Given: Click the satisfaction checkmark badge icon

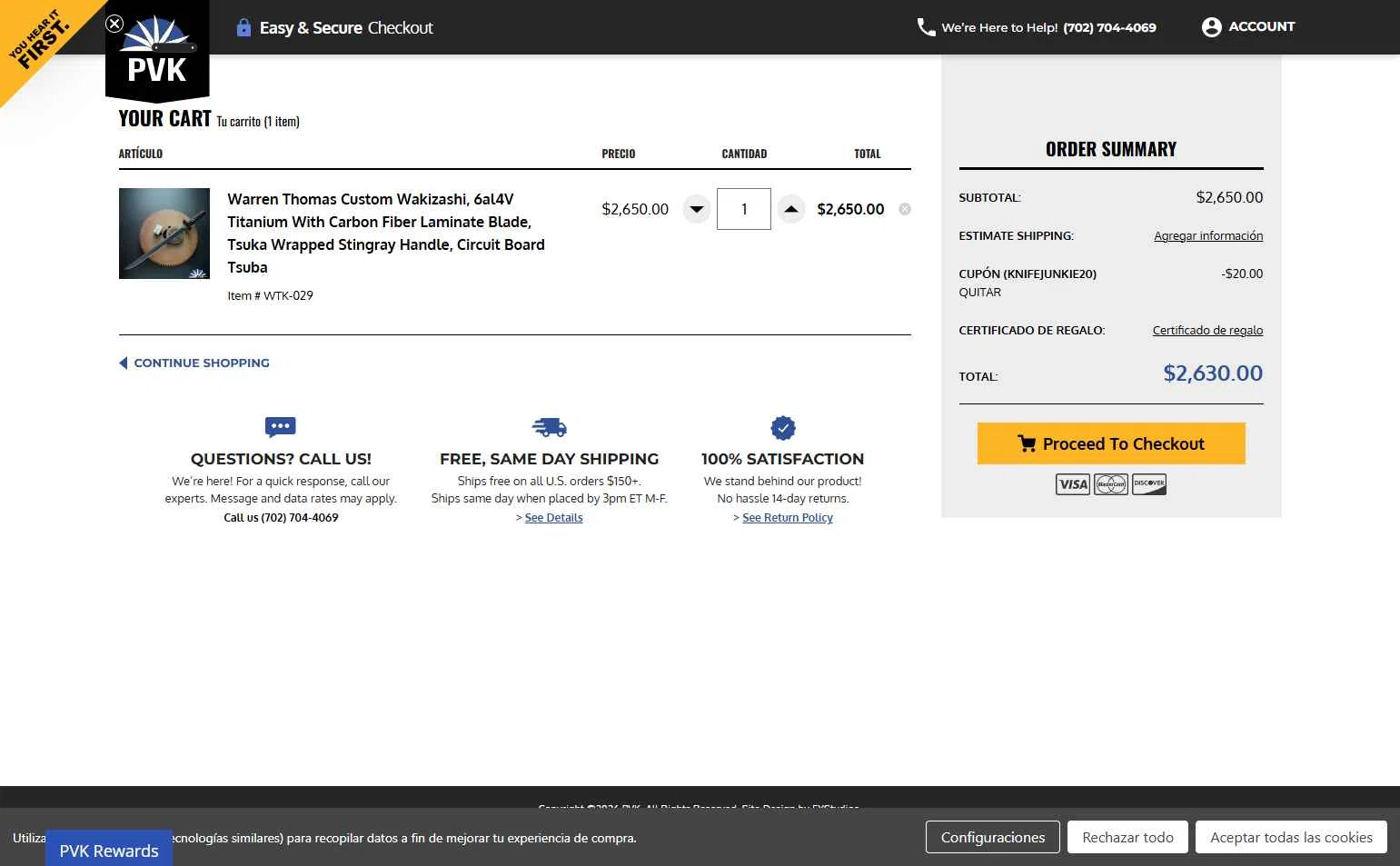Looking at the screenshot, I should [783, 427].
